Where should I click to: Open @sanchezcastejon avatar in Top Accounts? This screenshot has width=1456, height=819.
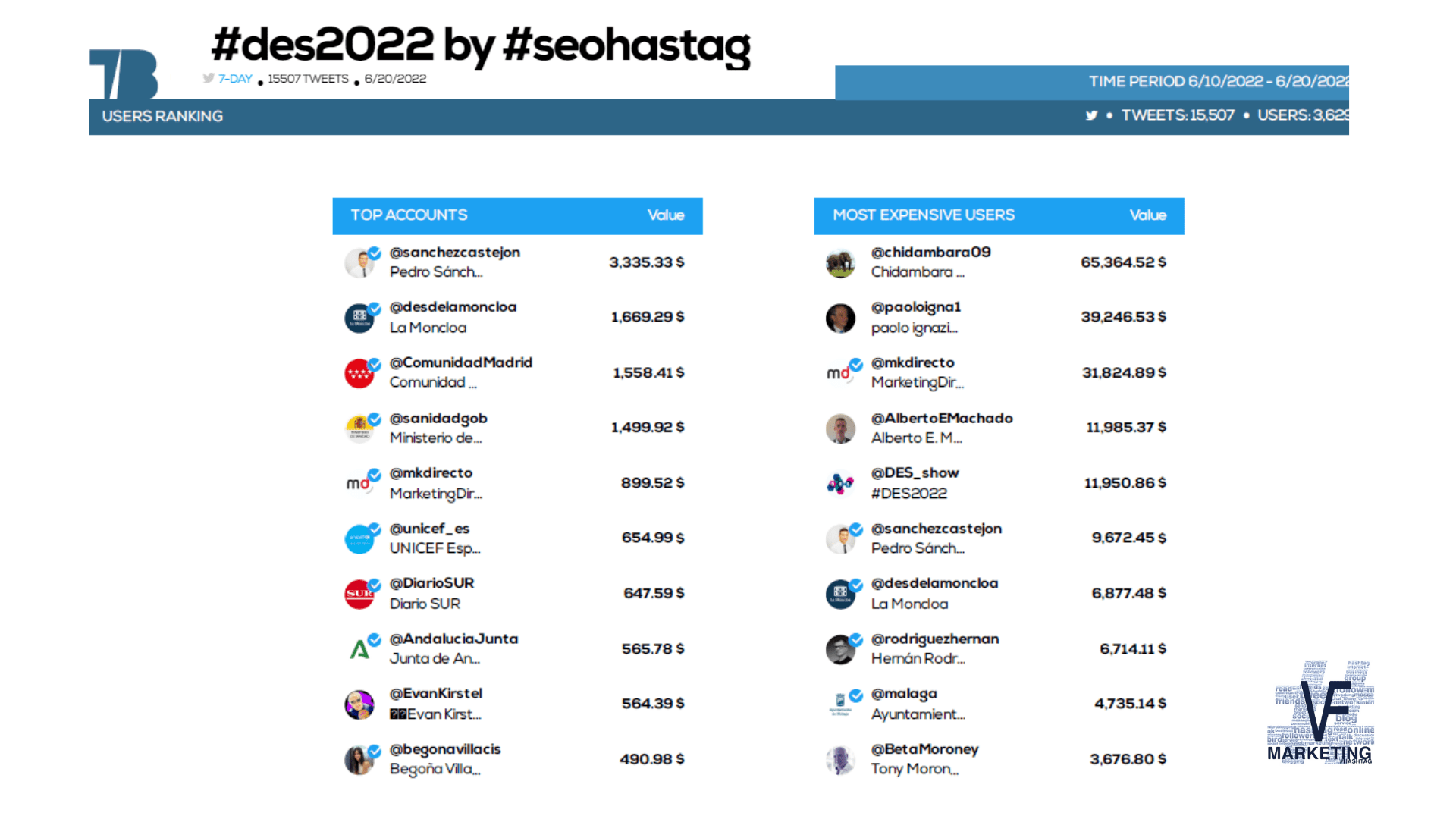tap(359, 263)
